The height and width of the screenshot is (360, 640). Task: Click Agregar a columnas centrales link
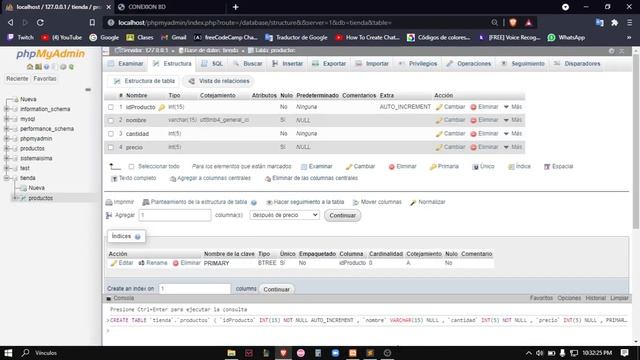pyautogui.click(x=214, y=178)
